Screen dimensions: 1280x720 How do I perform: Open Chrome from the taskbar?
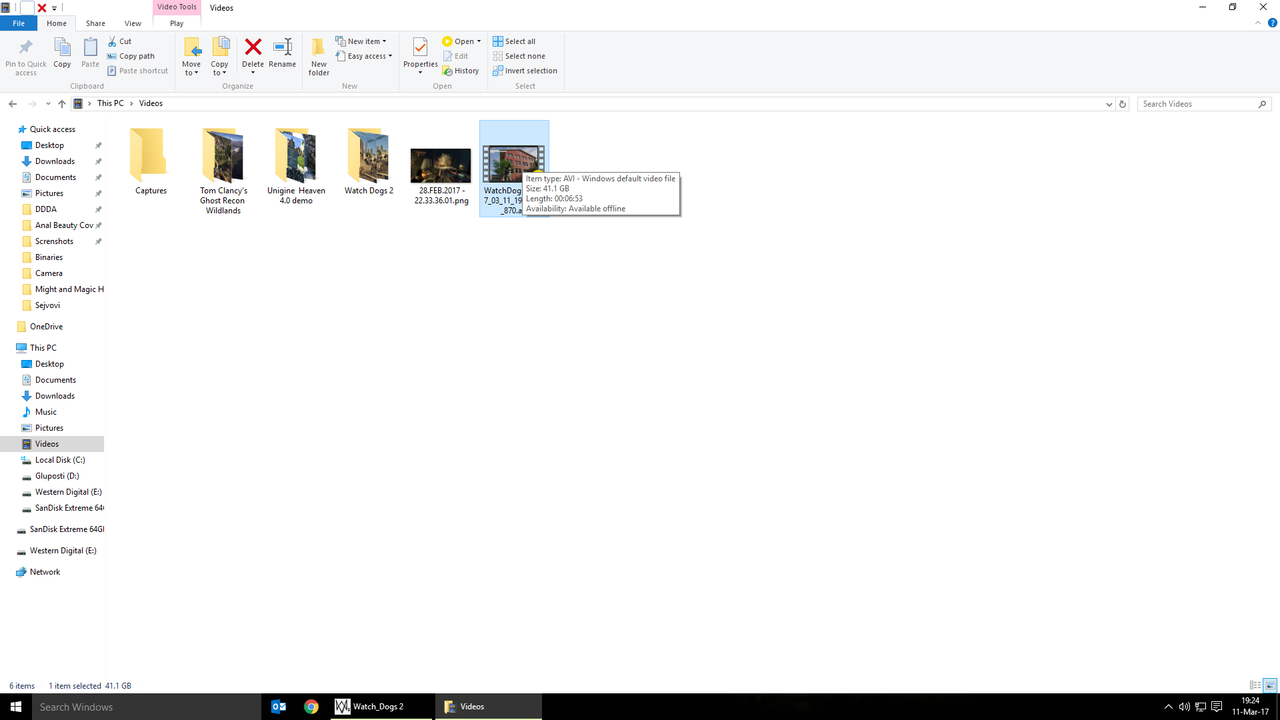pyautogui.click(x=311, y=706)
